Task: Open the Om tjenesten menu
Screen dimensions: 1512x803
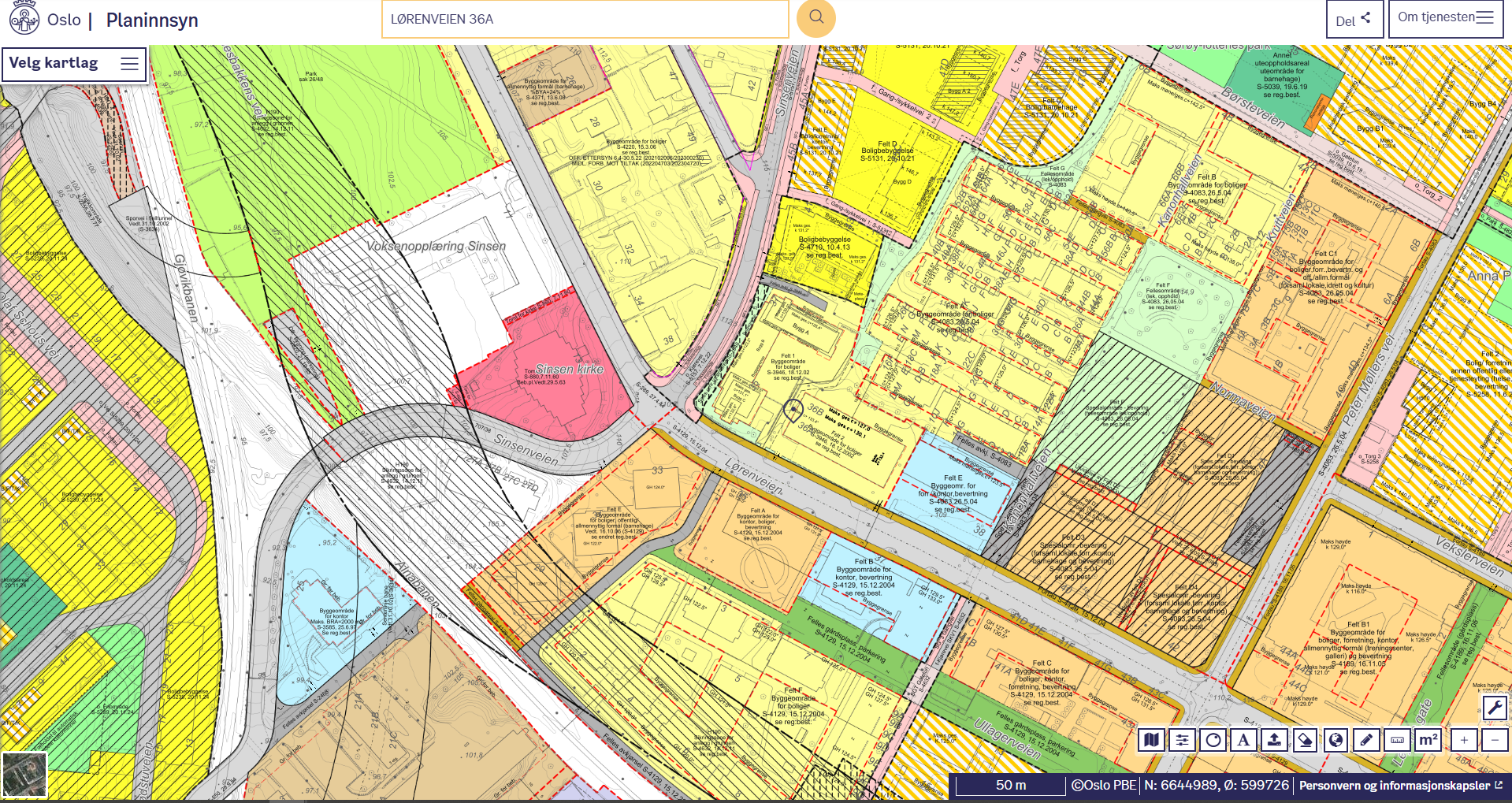Action: (x=1445, y=18)
